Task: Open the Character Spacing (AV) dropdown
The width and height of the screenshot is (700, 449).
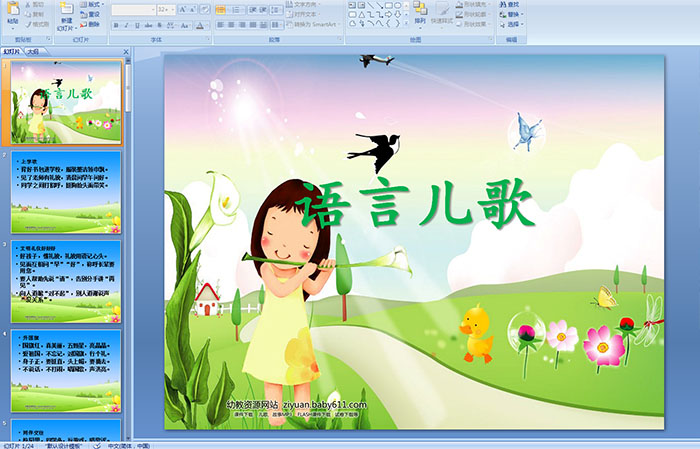Action: (171, 25)
